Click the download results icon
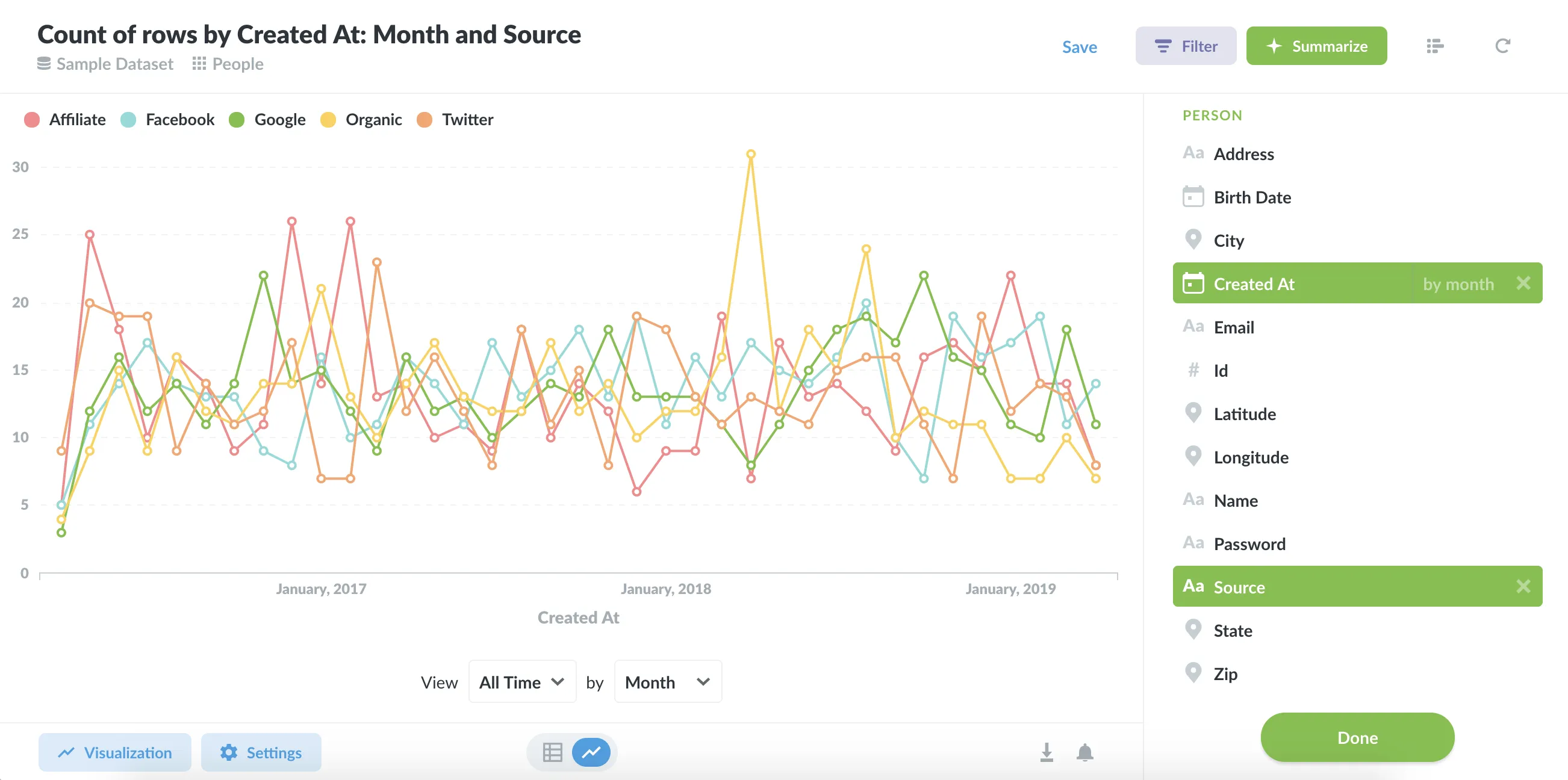 tap(1047, 752)
